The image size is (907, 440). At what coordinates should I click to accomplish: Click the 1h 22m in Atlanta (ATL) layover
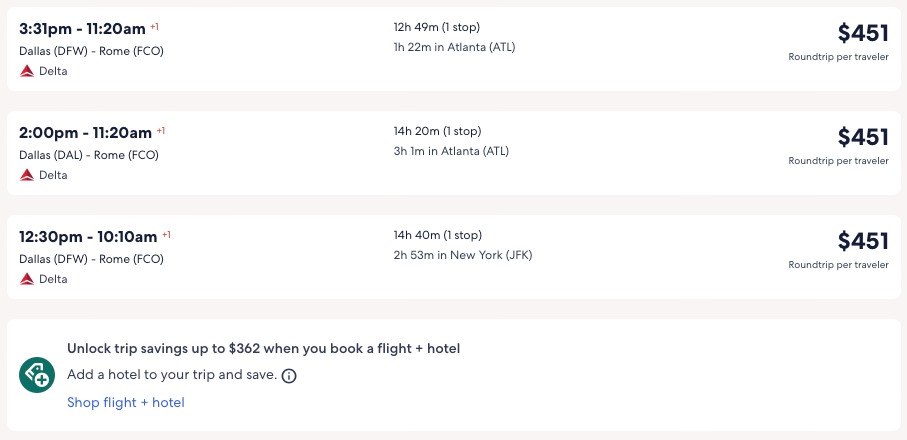pyautogui.click(x=454, y=47)
